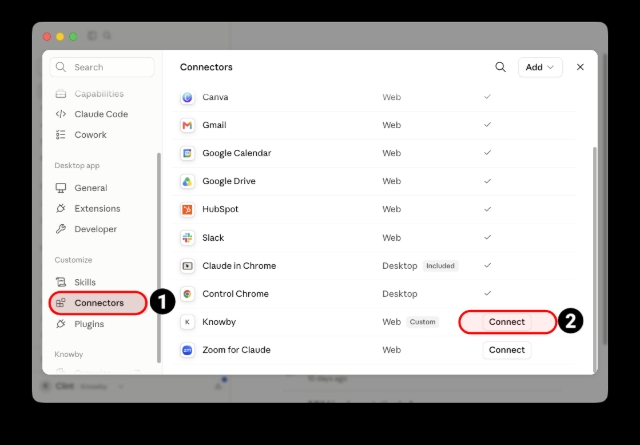Click the 'Custom' badge on Knowby
The image size is (640, 445).
(x=422, y=322)
